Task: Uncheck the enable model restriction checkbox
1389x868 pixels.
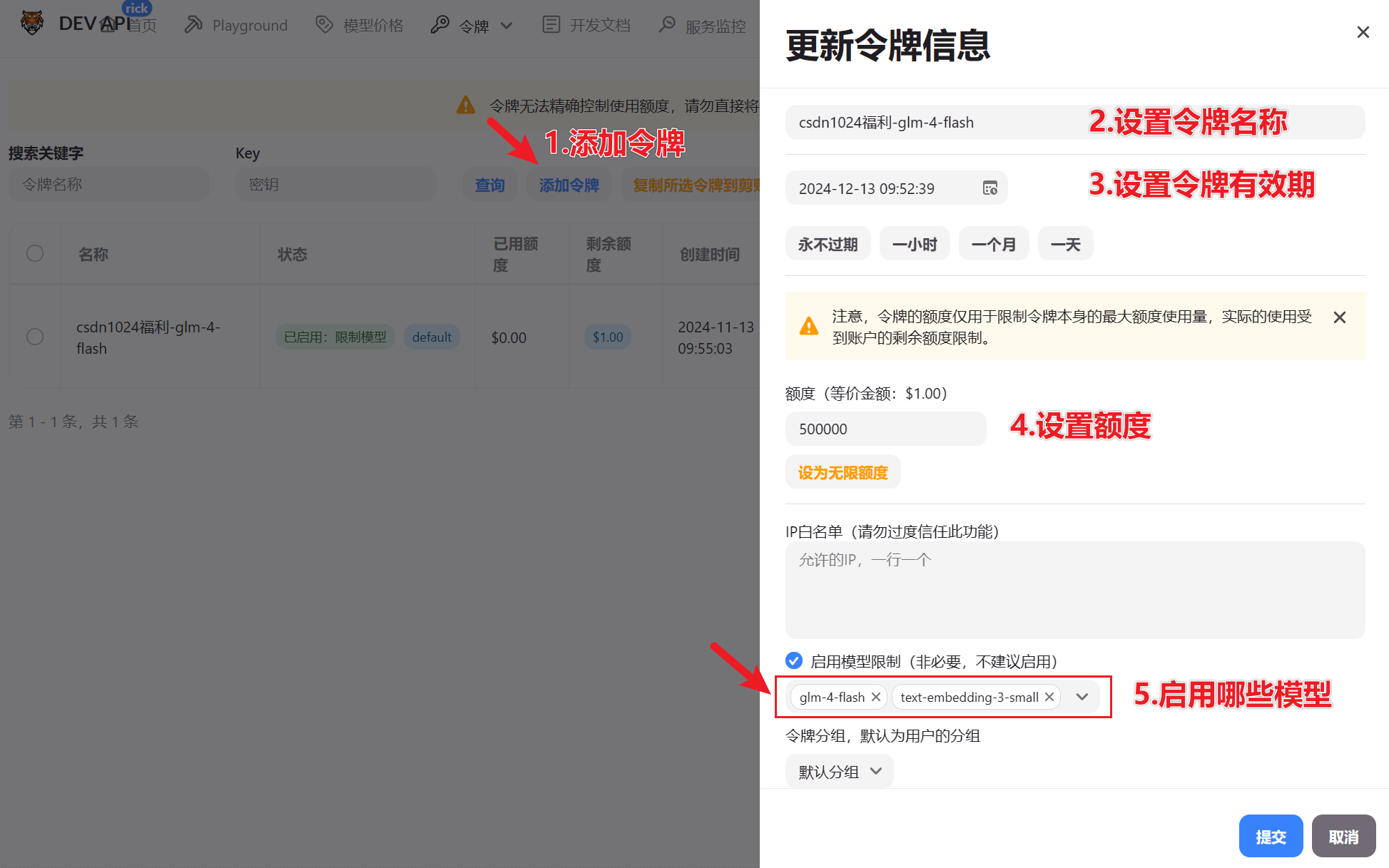Action: click(794, 660)
